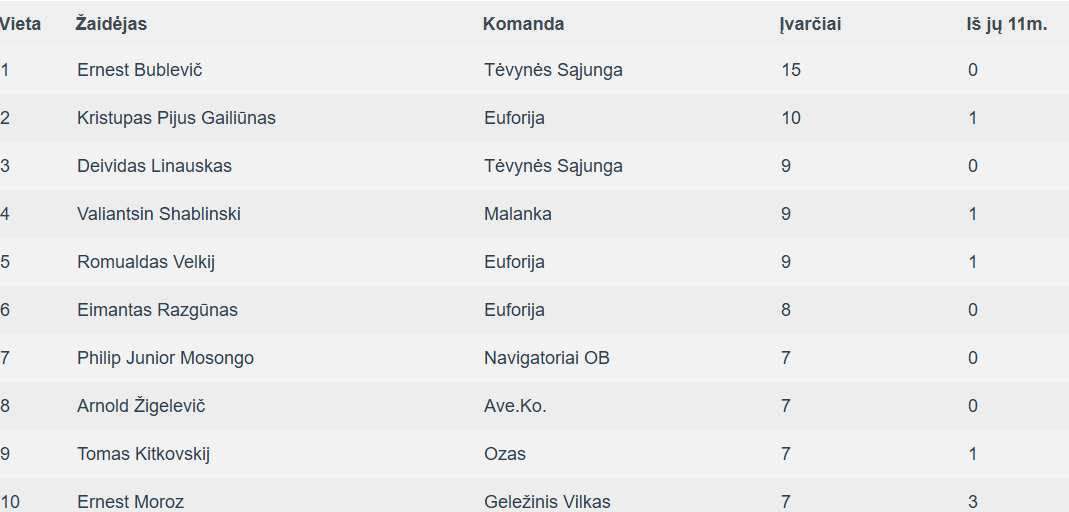Select the Ave.Ko. team
This screenshot has height=512, width=1069.
tap(515, 406)
